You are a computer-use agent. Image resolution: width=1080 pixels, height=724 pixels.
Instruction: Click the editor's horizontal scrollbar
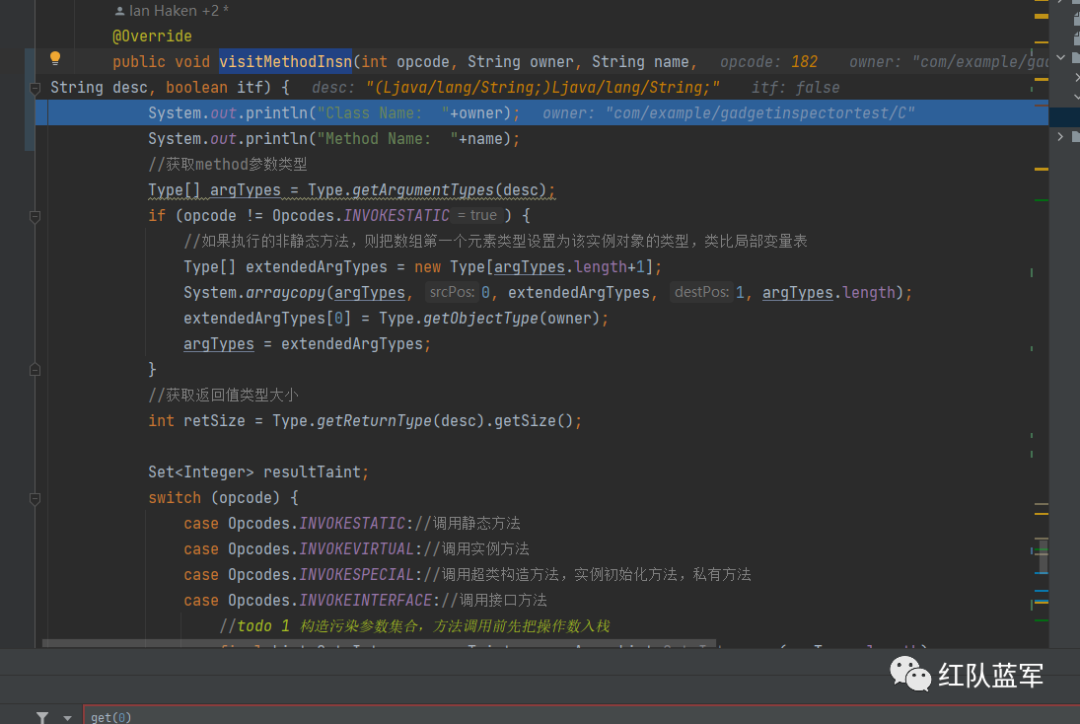[x=379, y=643]
